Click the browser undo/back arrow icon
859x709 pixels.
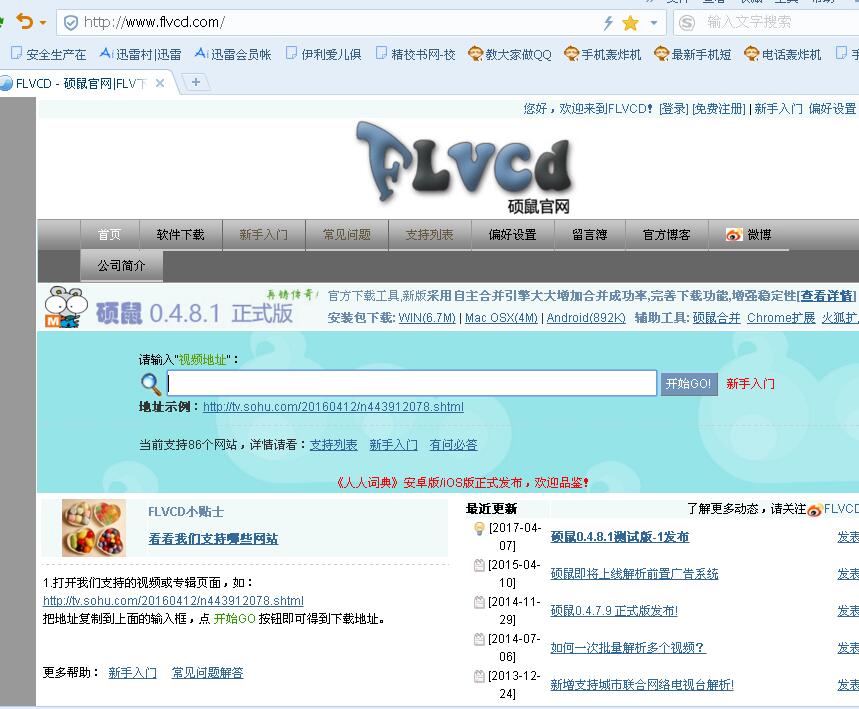(x=24, y=22)
